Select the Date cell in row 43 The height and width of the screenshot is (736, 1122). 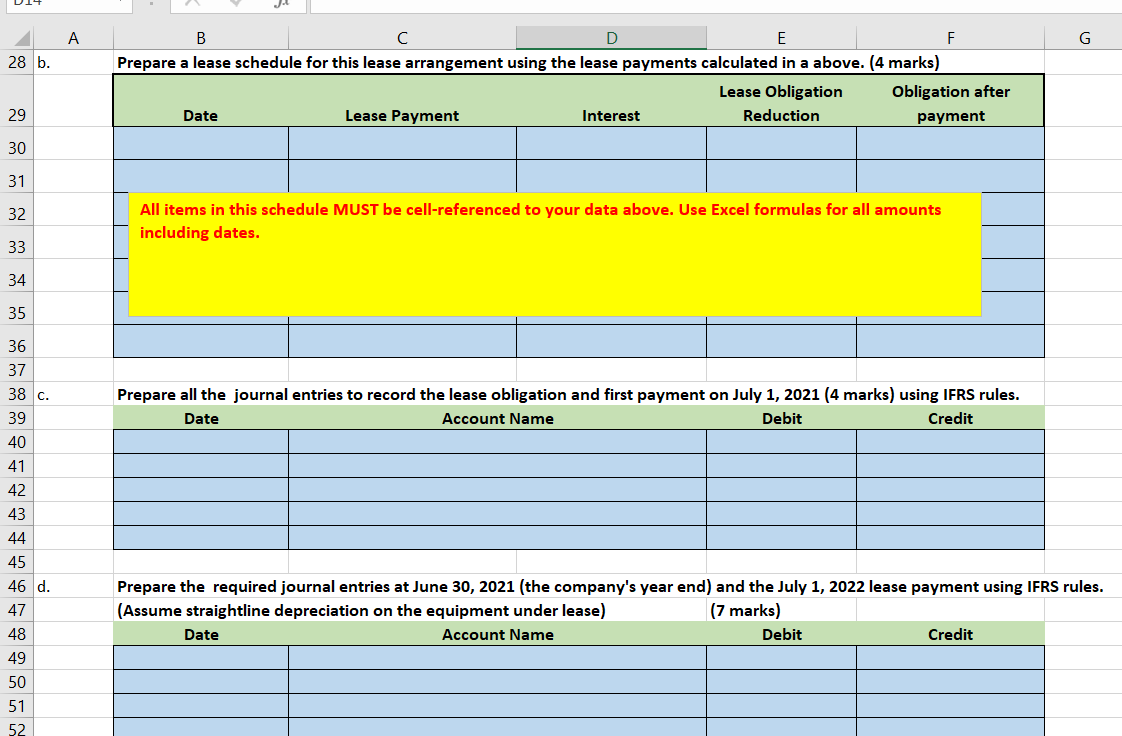tap(201, 514)
